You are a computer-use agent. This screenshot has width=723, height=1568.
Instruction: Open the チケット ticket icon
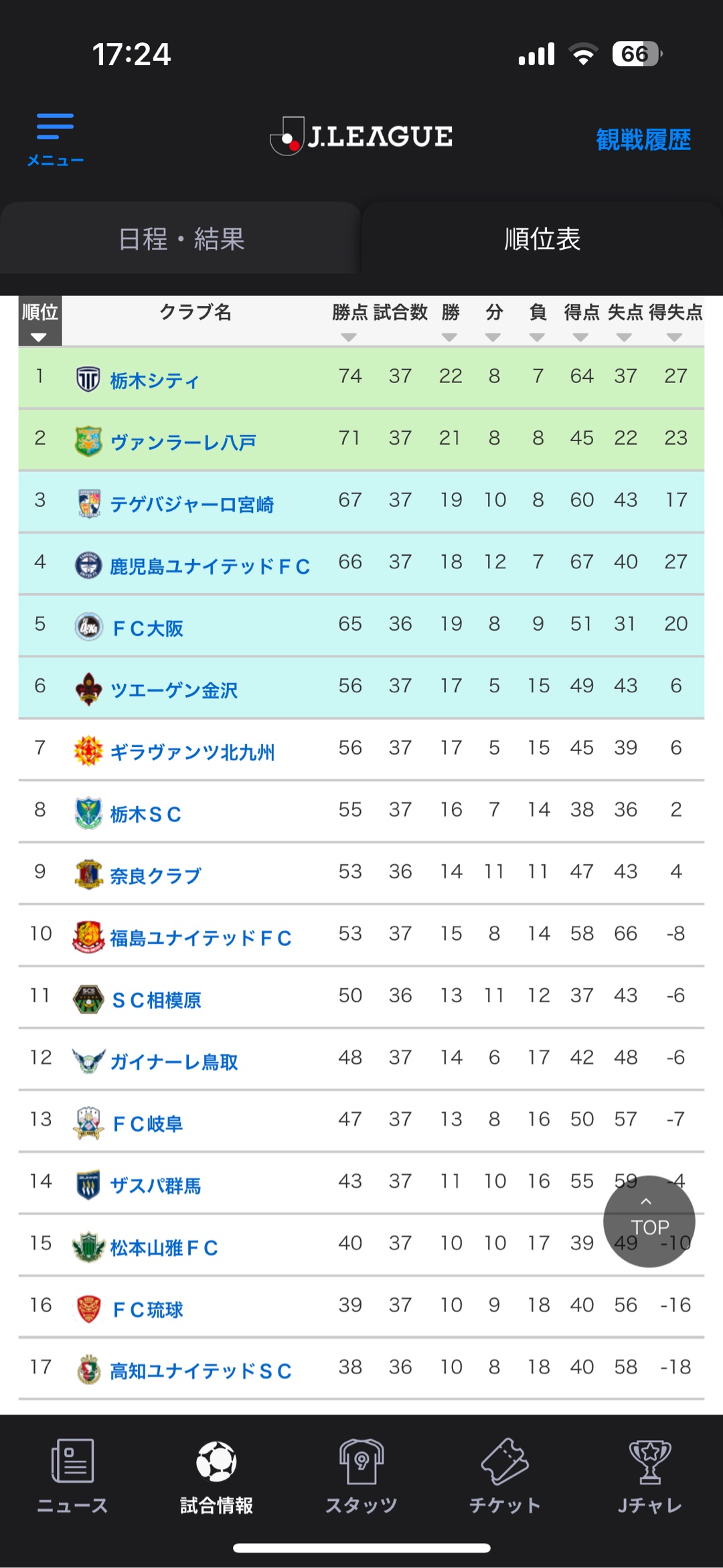click(505, 1461)
